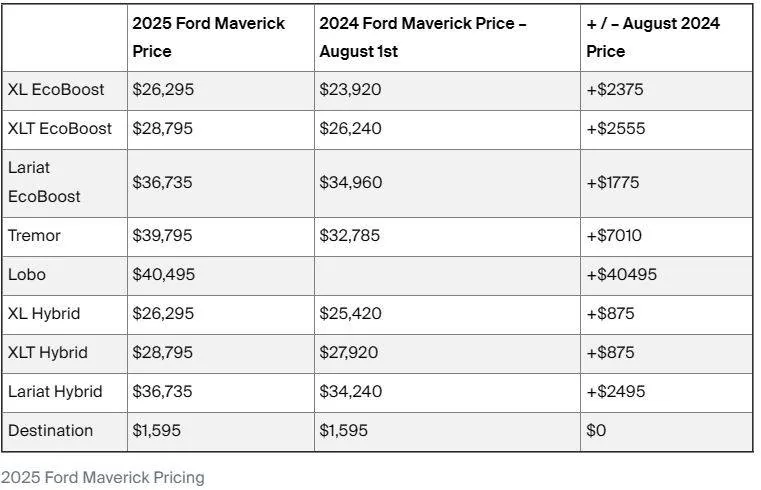Screen dimensions: 761x490
Task: Click the 2025 Ford Maverick Price header
Action: click(209, 37)
